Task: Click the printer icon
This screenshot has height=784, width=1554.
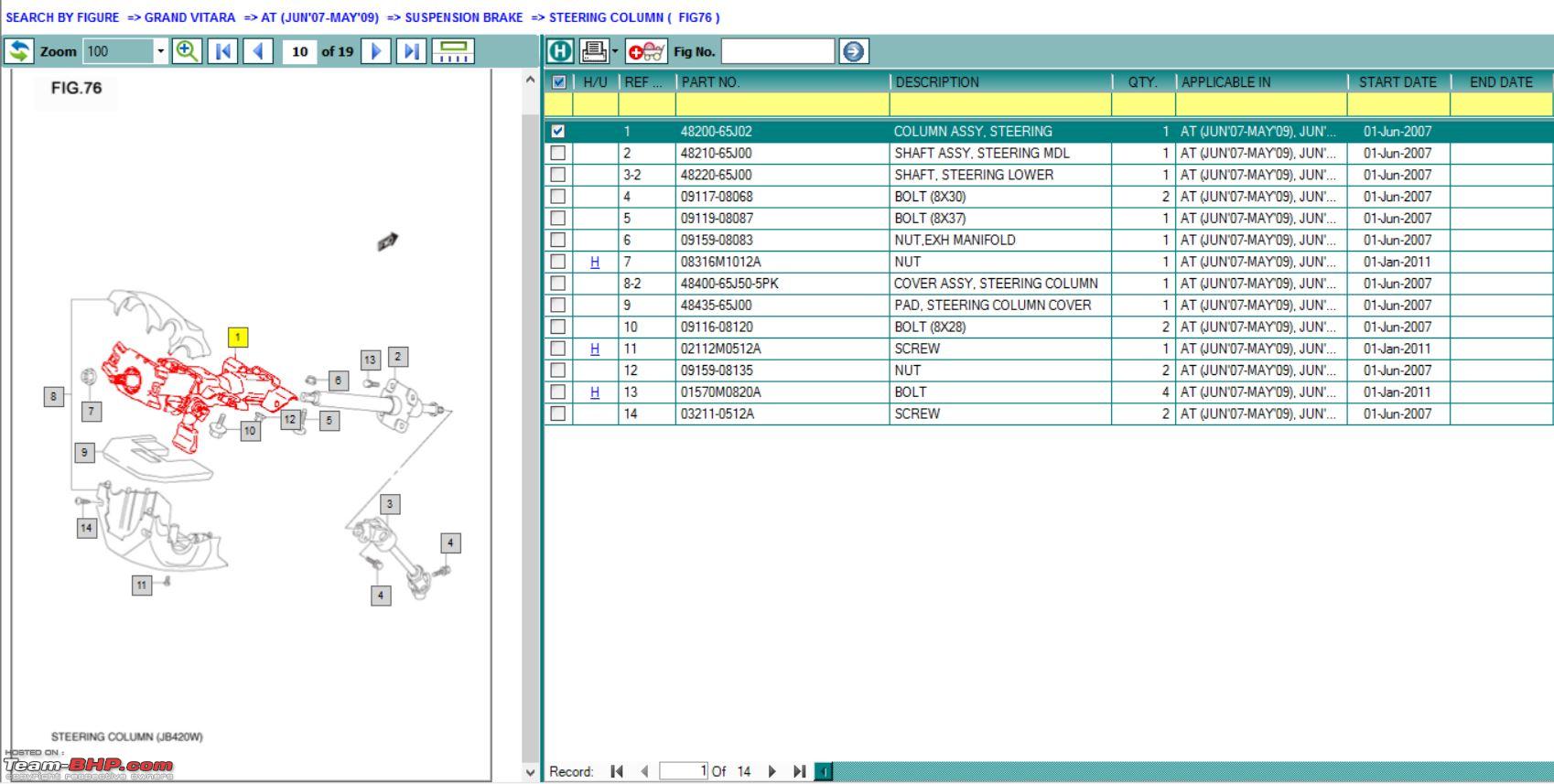Action: [x=594, y=51]
